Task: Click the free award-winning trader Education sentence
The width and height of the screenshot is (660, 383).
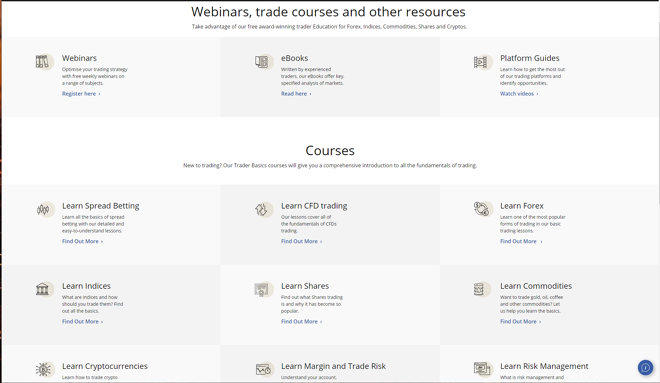Action: pyautogui.click(x=330, y=27)
